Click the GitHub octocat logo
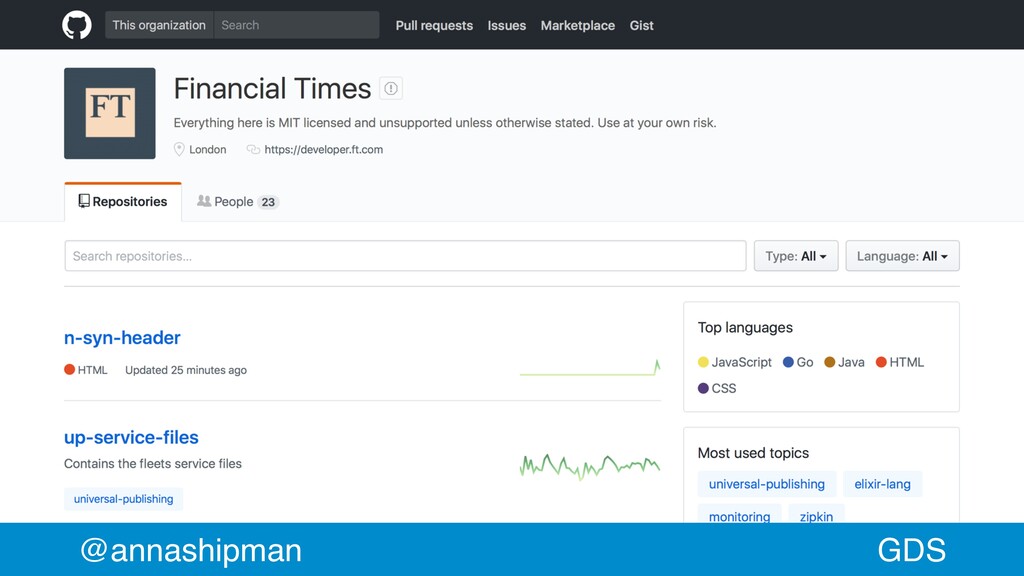 pos(76,25)
